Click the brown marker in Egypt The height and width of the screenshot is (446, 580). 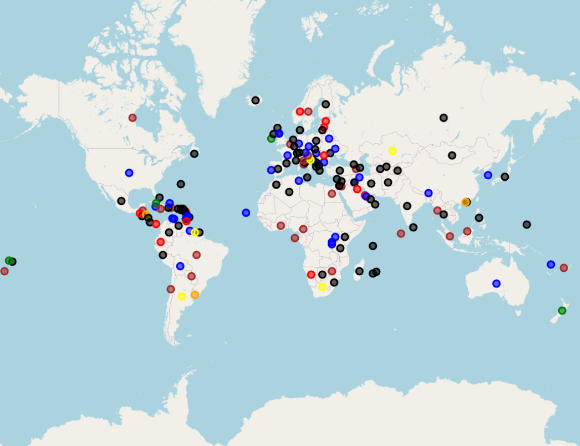(x=332, y=193)
